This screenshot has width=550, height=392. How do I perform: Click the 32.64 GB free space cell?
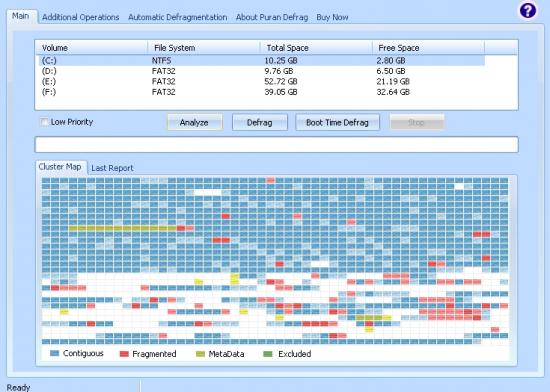coord(393,92)
